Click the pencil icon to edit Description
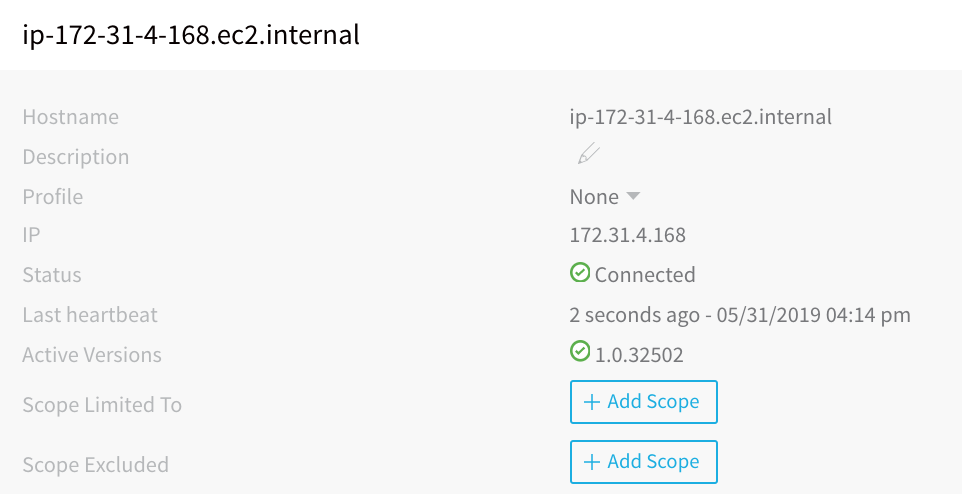 (588, 153)
